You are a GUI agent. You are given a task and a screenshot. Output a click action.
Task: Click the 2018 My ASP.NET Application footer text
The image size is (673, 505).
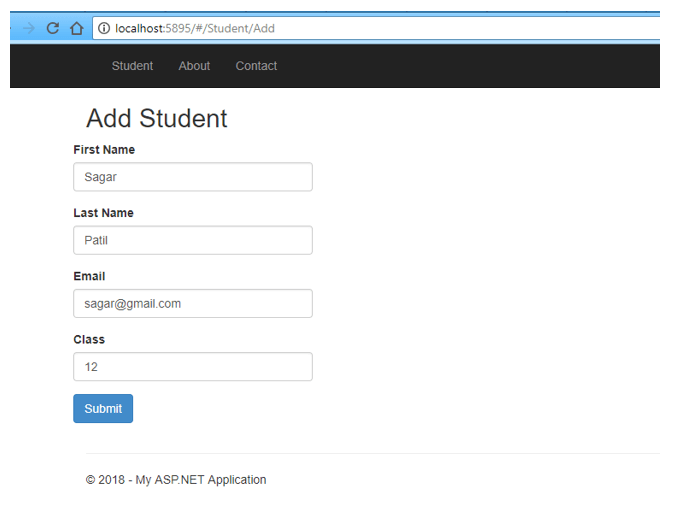coord(176,480)
